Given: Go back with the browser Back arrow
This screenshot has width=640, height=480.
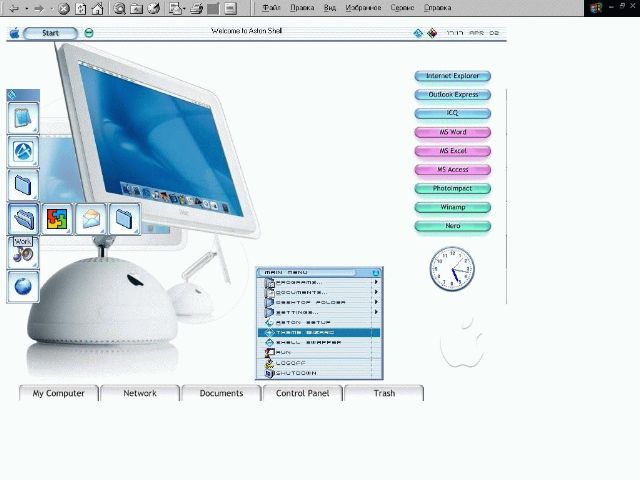Looking at the screenshot, I should pos(14,9).
